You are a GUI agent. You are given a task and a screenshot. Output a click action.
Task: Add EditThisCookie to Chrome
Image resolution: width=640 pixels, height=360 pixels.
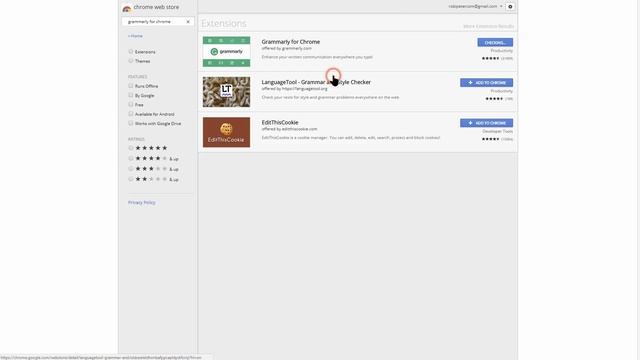(487, 123)
